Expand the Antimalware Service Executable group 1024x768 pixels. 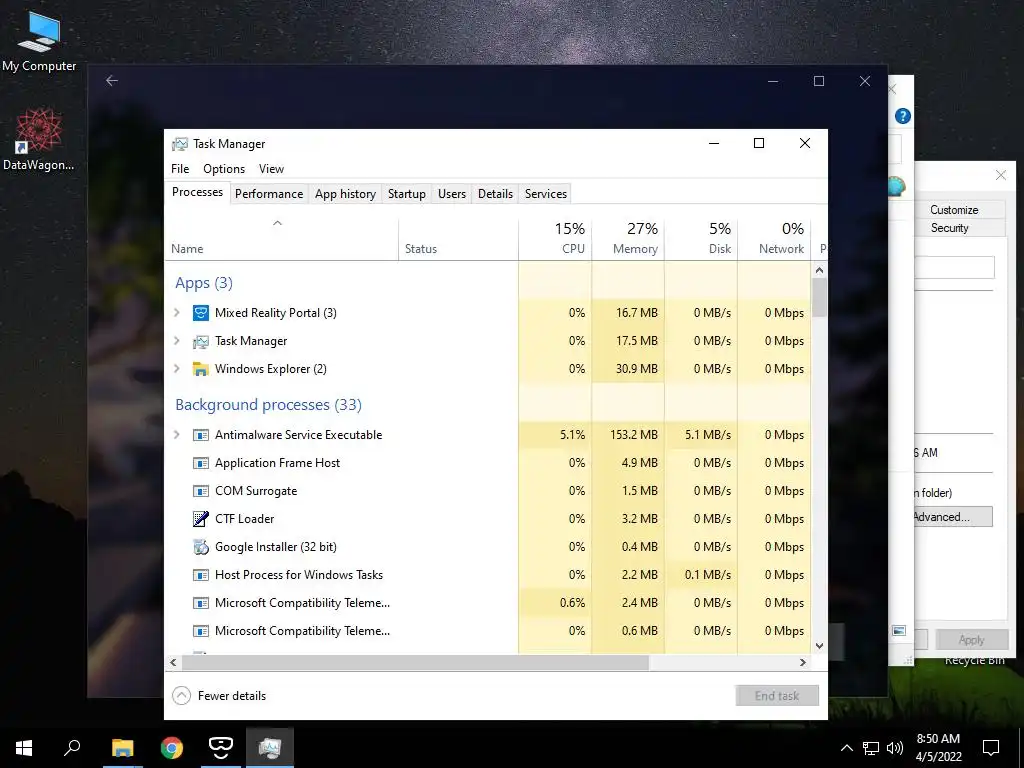(176, 435)
